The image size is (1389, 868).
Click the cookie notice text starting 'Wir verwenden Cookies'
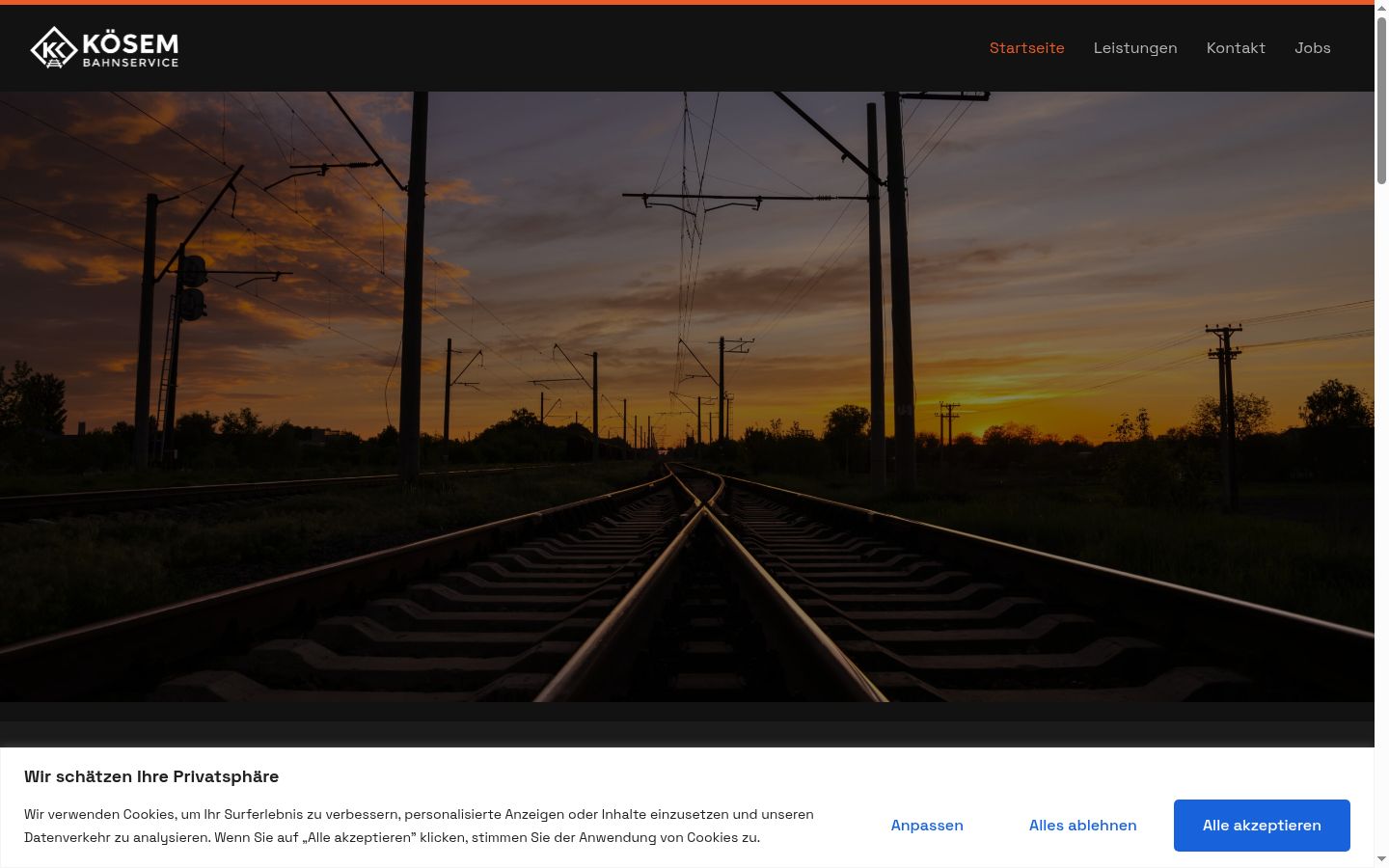[x=419, y=826]
